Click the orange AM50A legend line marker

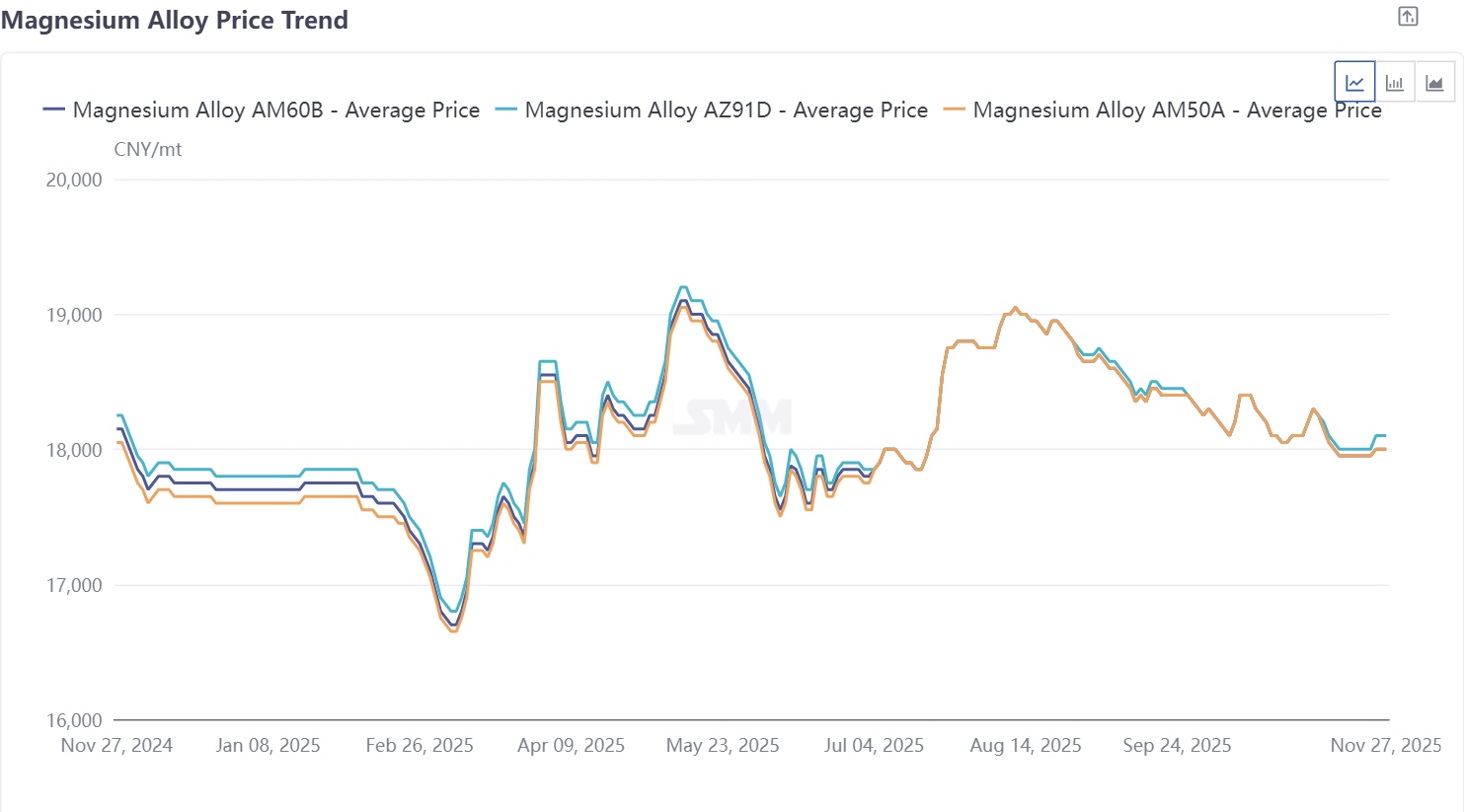954,110
